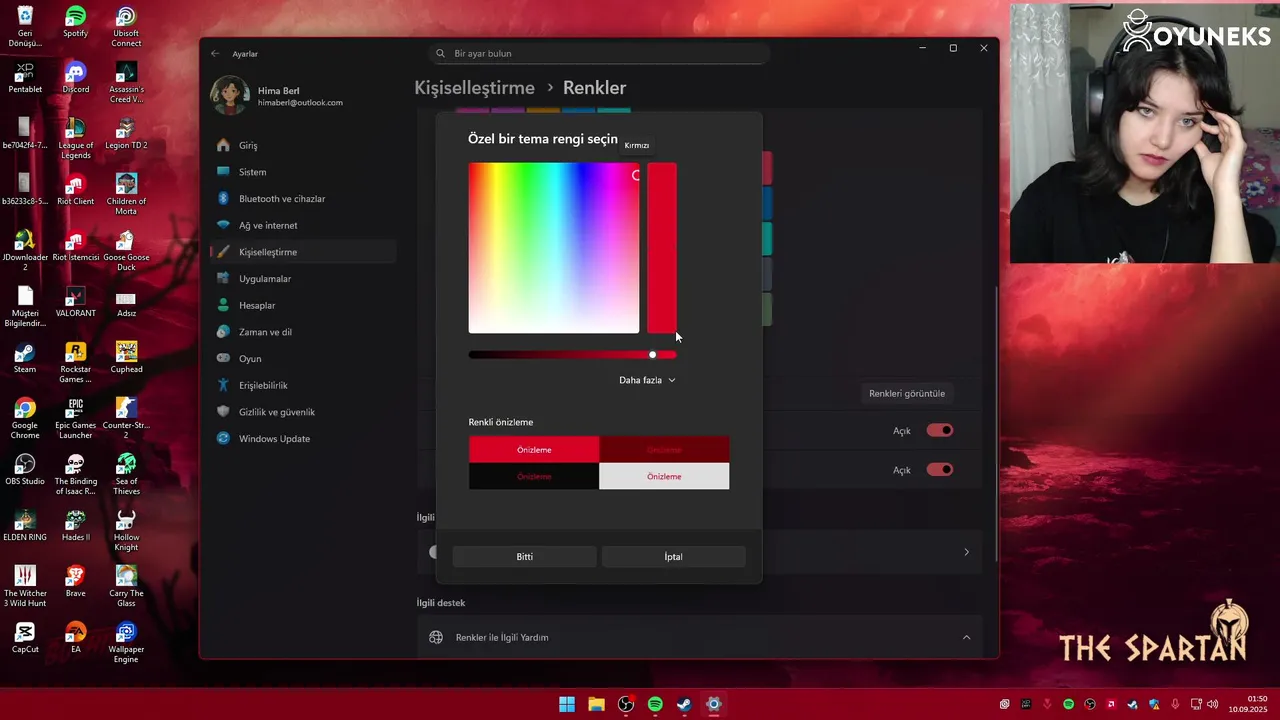The width and height of the screenshot is (1280, 720).
Task: Click Settings gear icon on taskbar
Action: [714, 704]
